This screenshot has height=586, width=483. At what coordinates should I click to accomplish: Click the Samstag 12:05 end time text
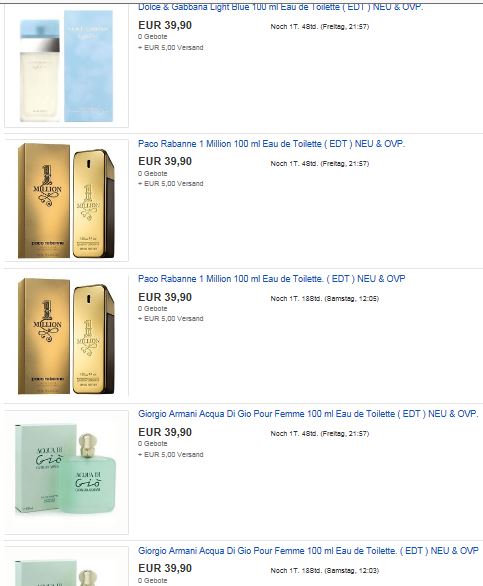pyautogui.click(x=351, y=299)
